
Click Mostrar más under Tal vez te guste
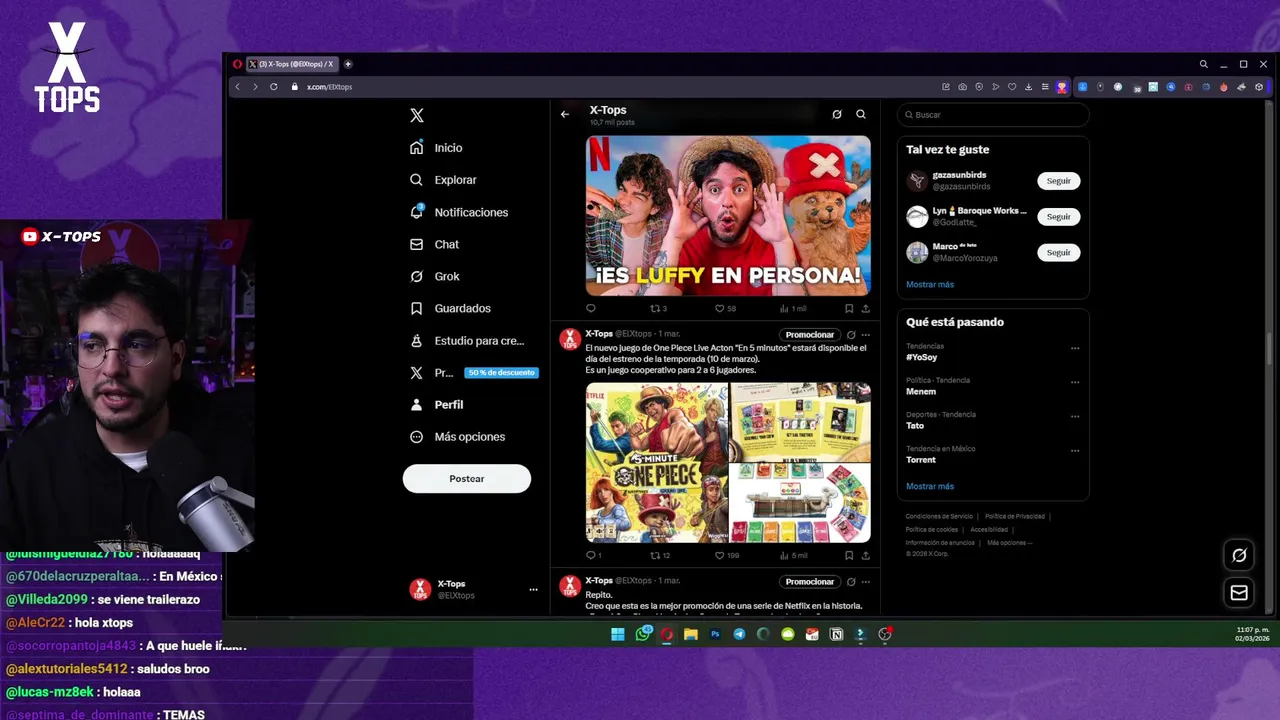tap(930, 284)
